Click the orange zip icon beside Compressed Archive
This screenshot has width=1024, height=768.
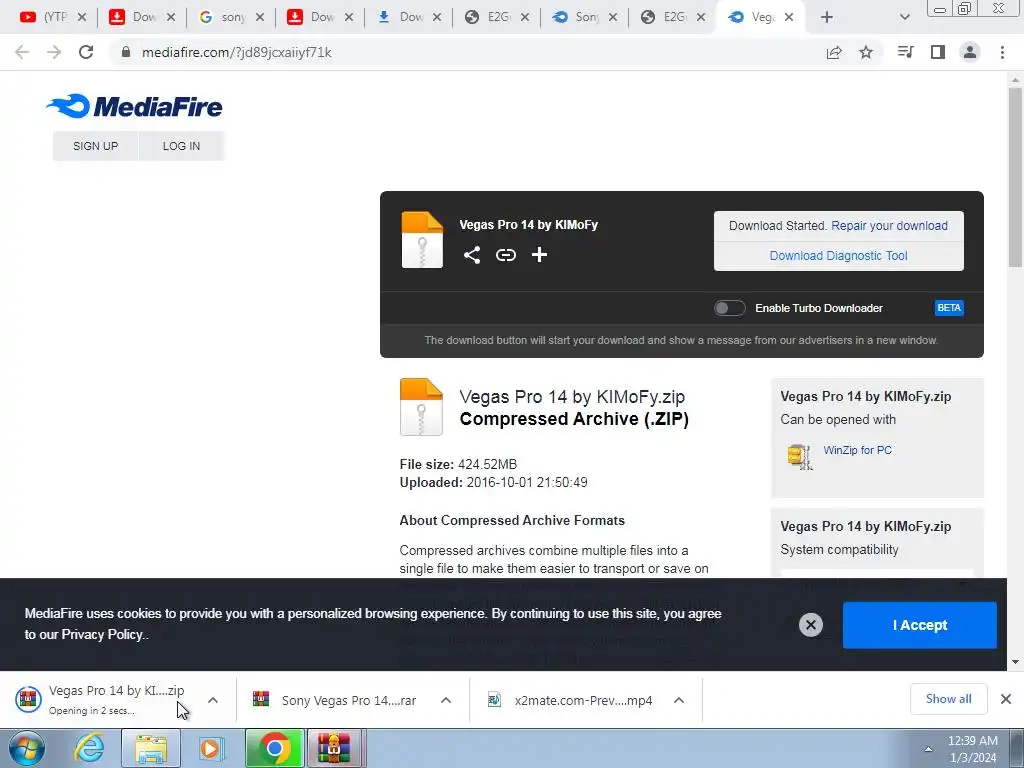point(421,407)
